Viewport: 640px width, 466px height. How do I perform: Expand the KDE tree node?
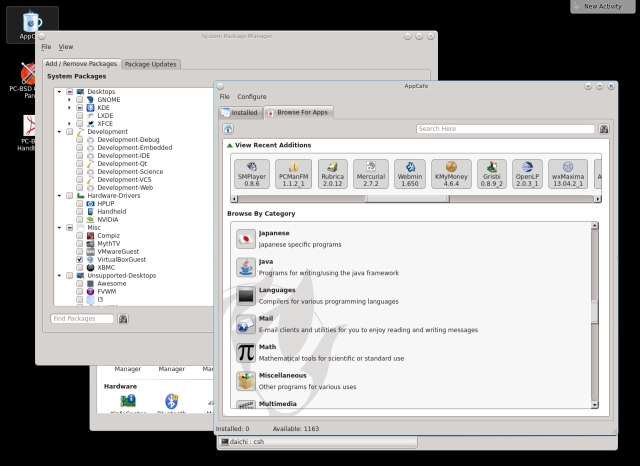[69, 108]
